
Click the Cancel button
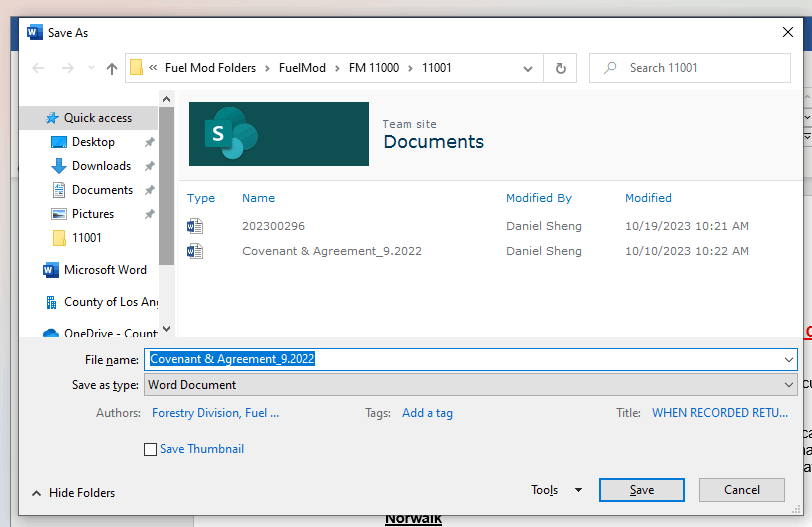pos(742,490)
